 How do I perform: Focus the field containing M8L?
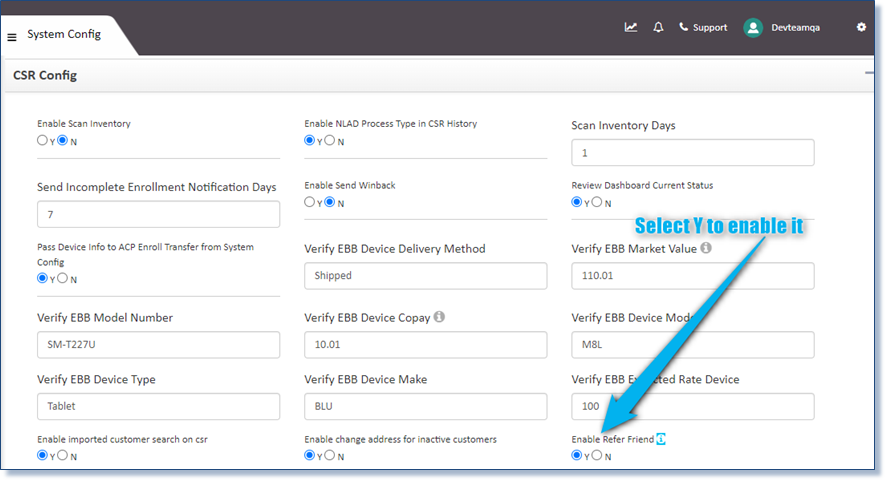693,345
